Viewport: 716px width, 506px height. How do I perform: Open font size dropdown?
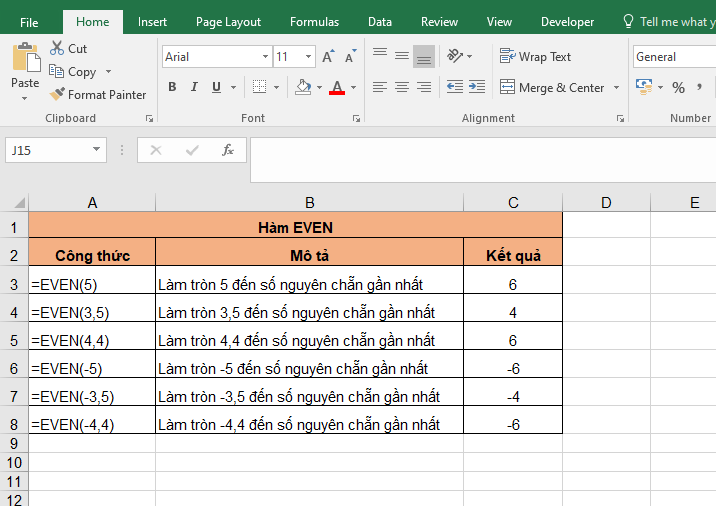click(x=308, y=57)
